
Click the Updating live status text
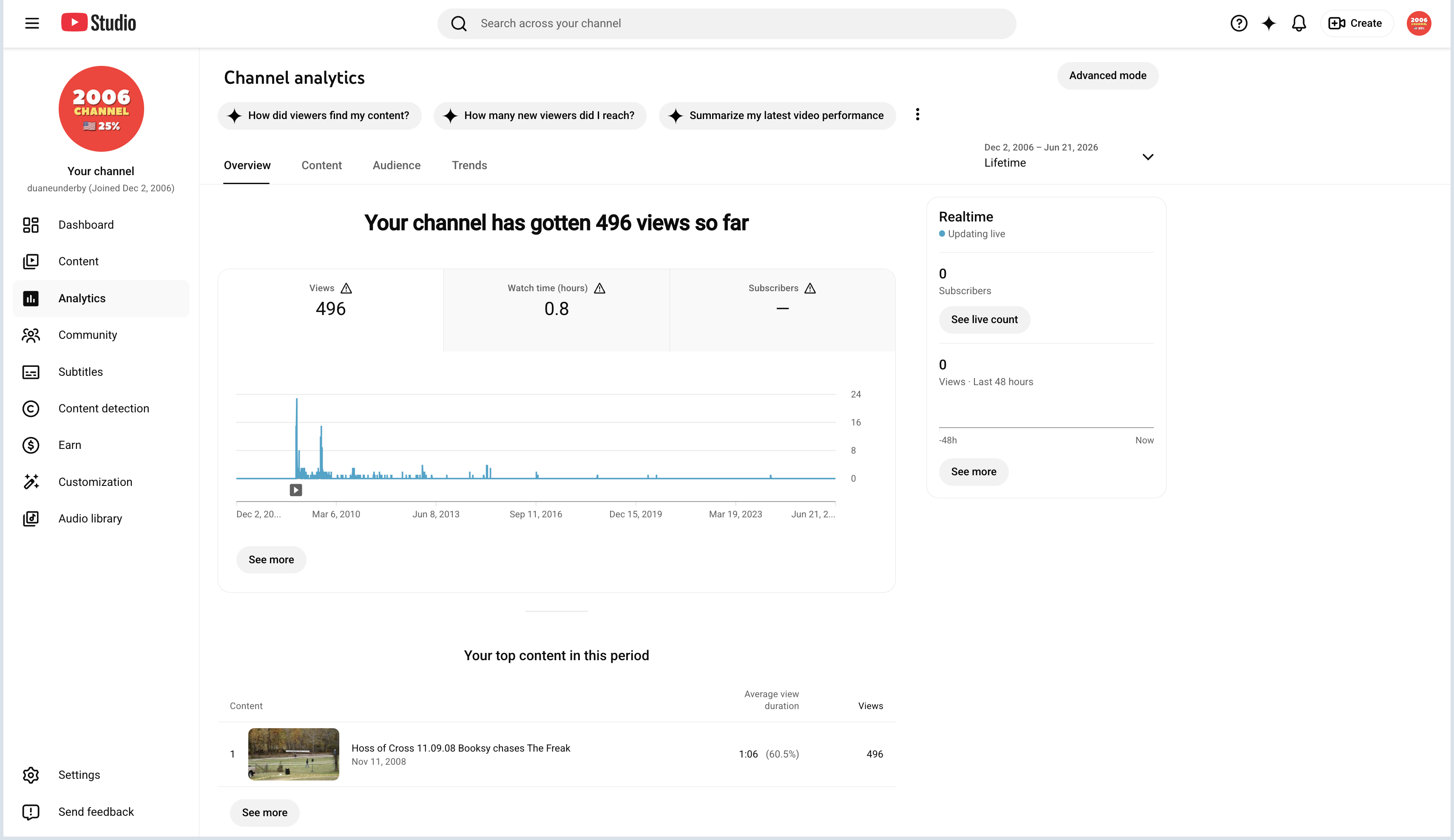[x=976, y=234]
